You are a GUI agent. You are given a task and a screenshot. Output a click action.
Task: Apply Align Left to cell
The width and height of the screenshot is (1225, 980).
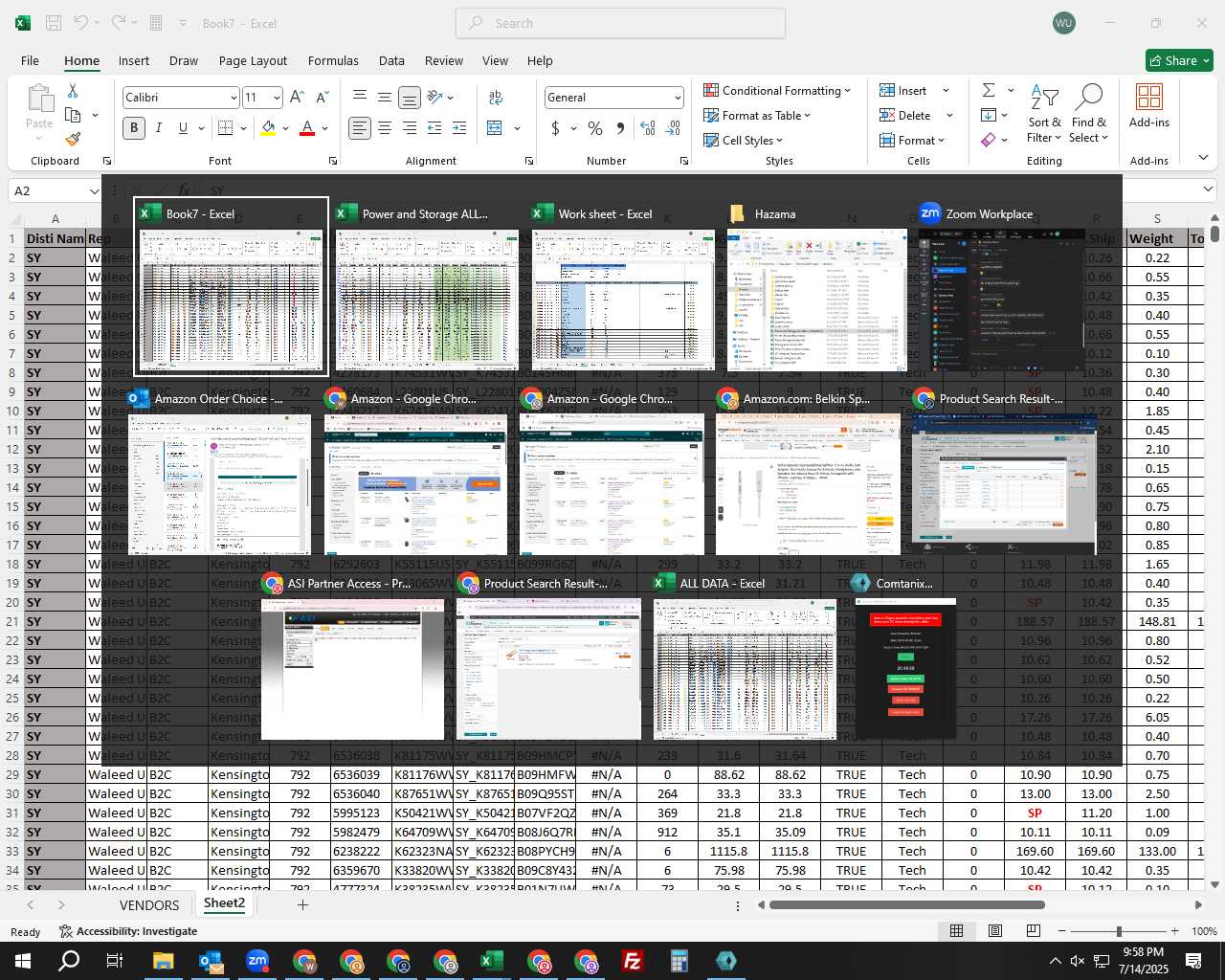(x=360, y=127)
